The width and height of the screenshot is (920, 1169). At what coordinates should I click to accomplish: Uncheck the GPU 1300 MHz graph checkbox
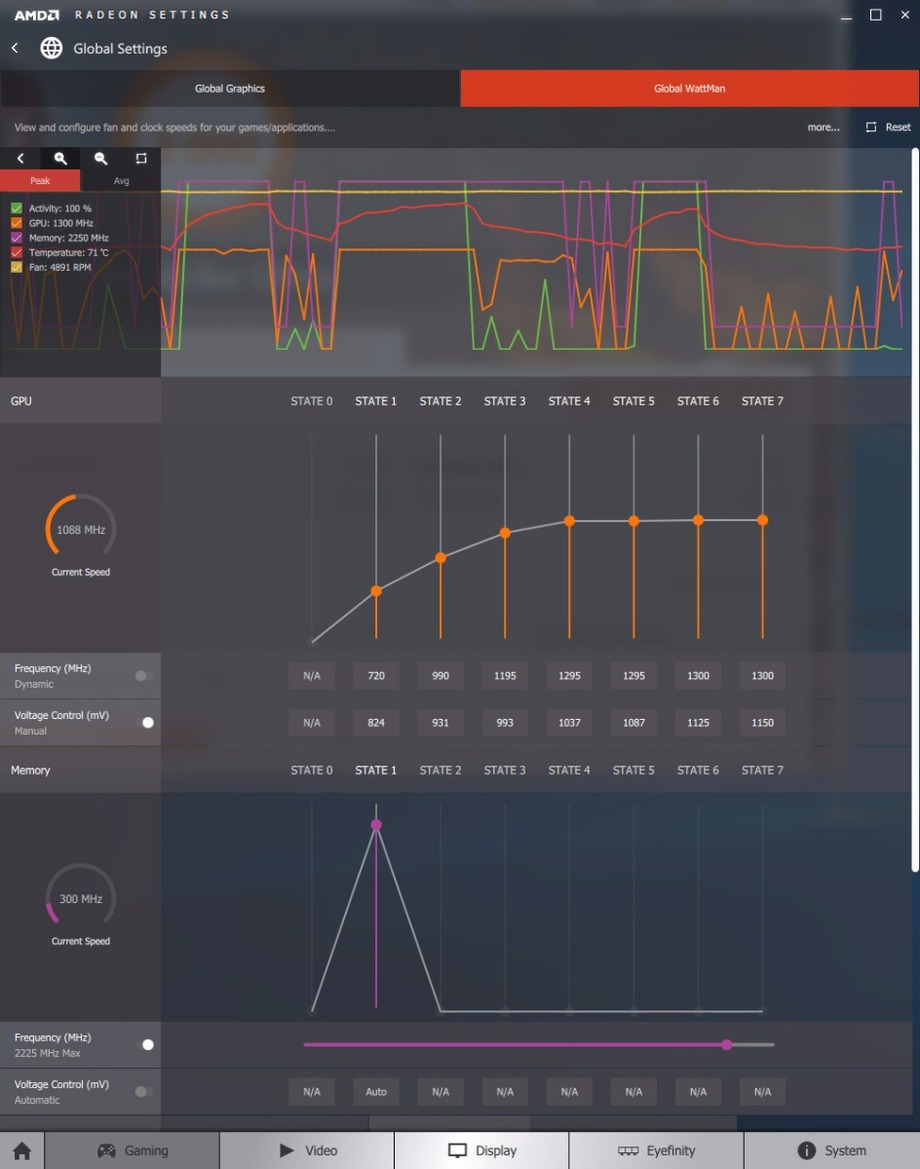click(16, 223)
